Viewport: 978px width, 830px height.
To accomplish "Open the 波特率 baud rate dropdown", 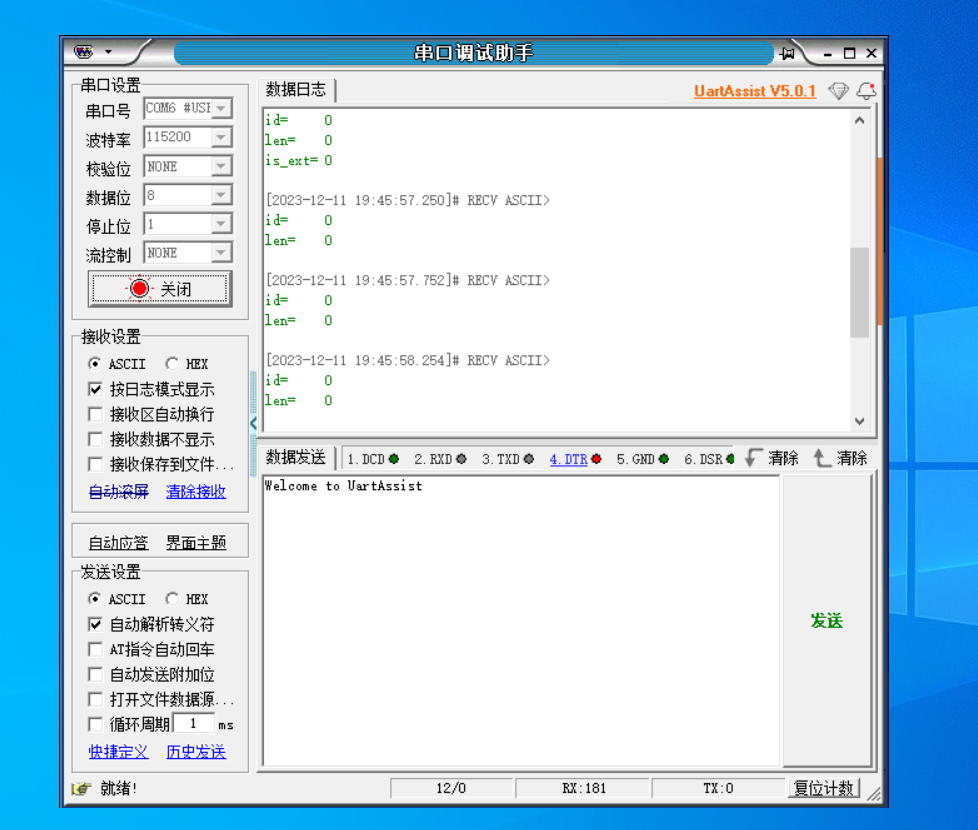I will [221, 137].
